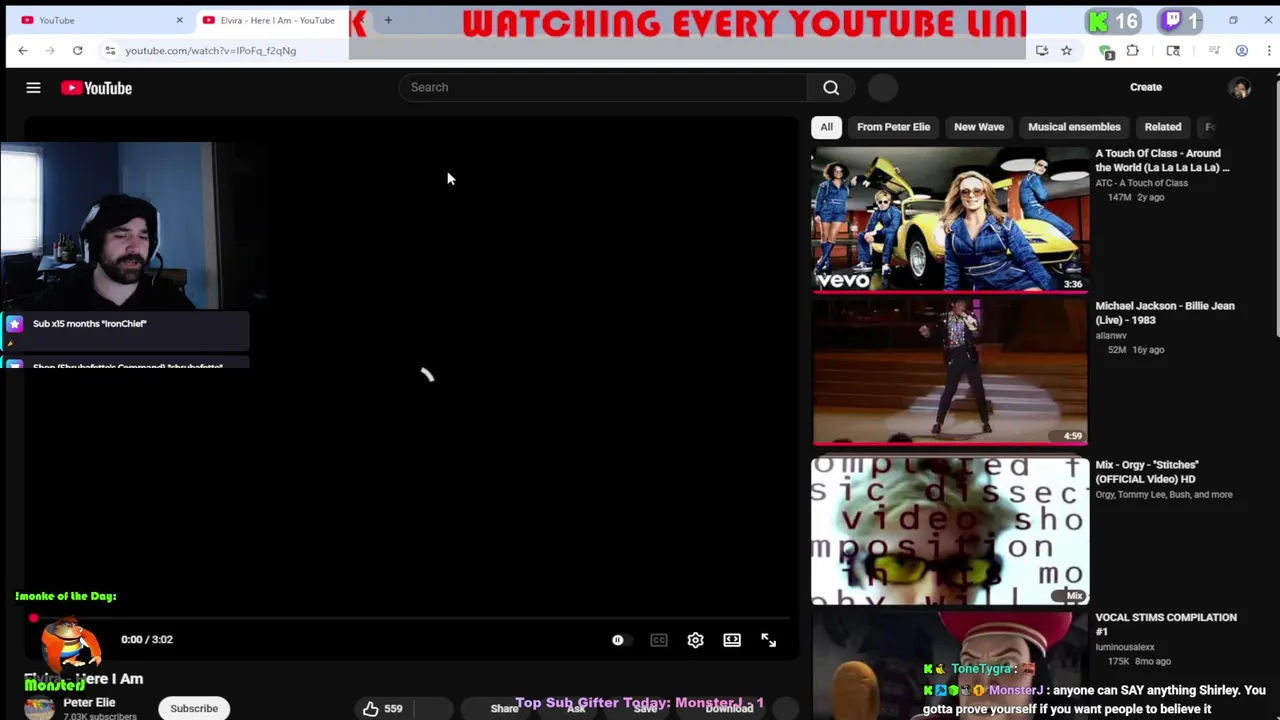The image size is (1280, 720).
Task: Click the Kick viewer count badge
Action: click(x=1113, y=21)
